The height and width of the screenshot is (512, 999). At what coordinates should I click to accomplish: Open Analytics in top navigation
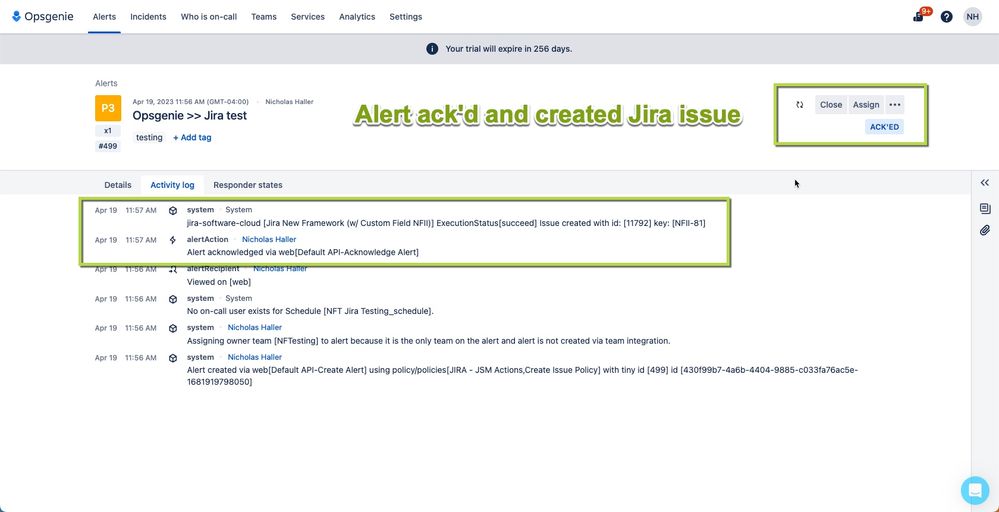[x=357, y=17]
